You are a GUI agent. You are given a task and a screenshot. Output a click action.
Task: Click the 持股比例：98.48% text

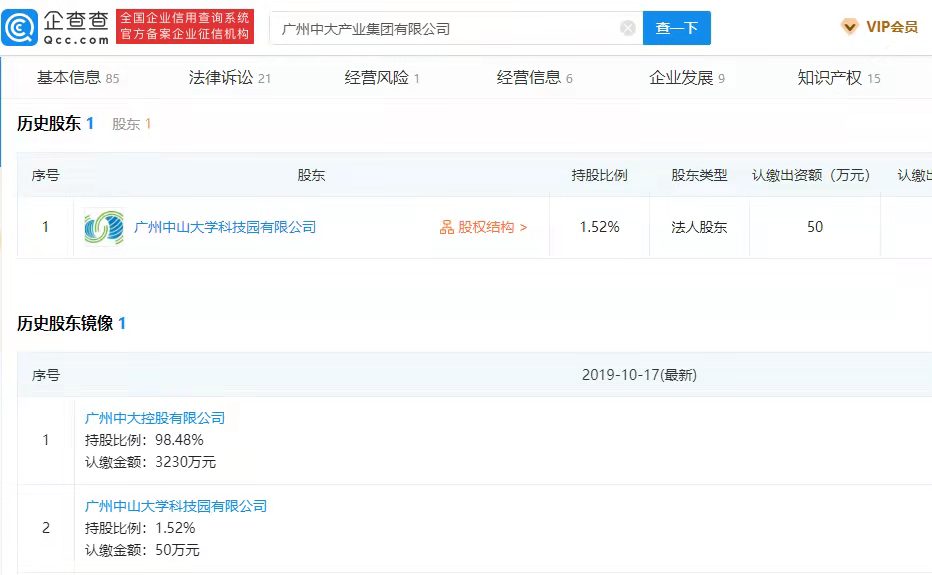[x=144, y=440]
